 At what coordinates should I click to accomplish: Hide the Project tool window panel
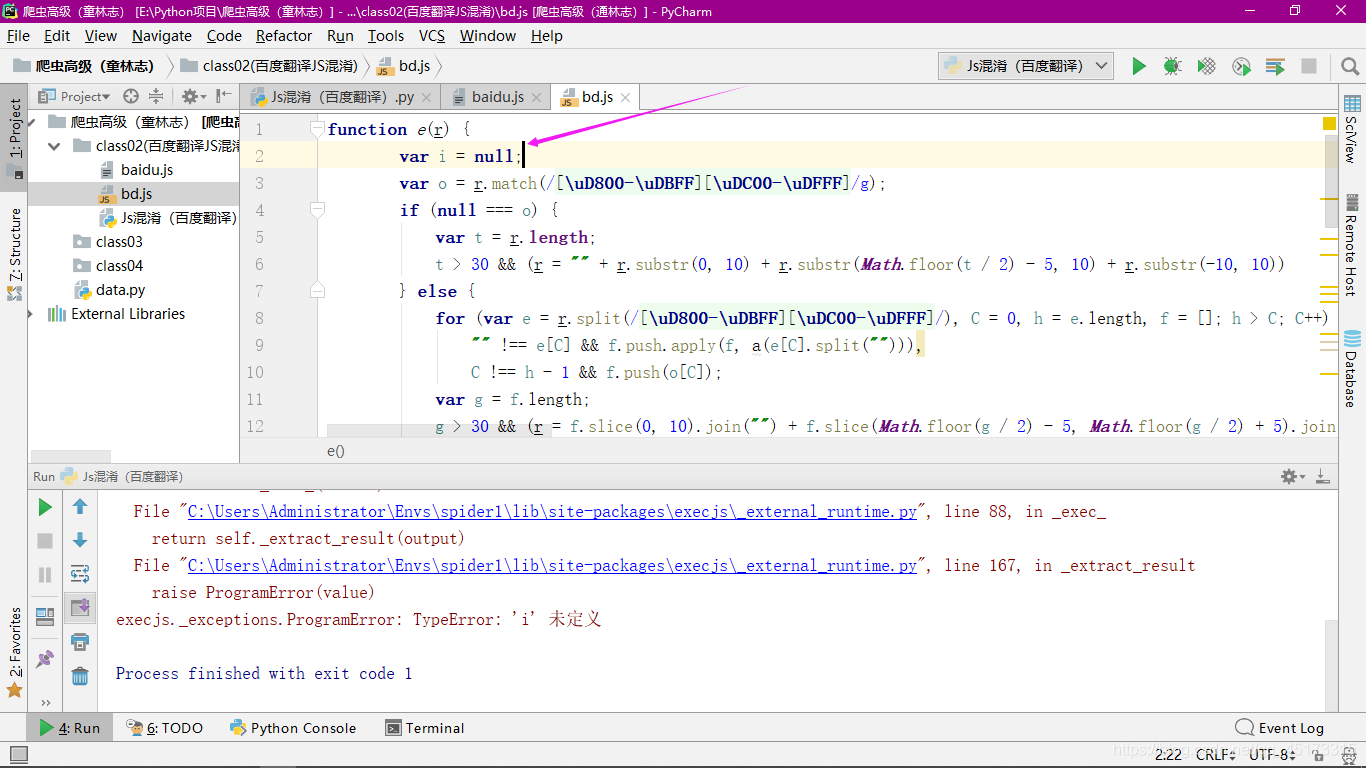[x=224, y=96]
